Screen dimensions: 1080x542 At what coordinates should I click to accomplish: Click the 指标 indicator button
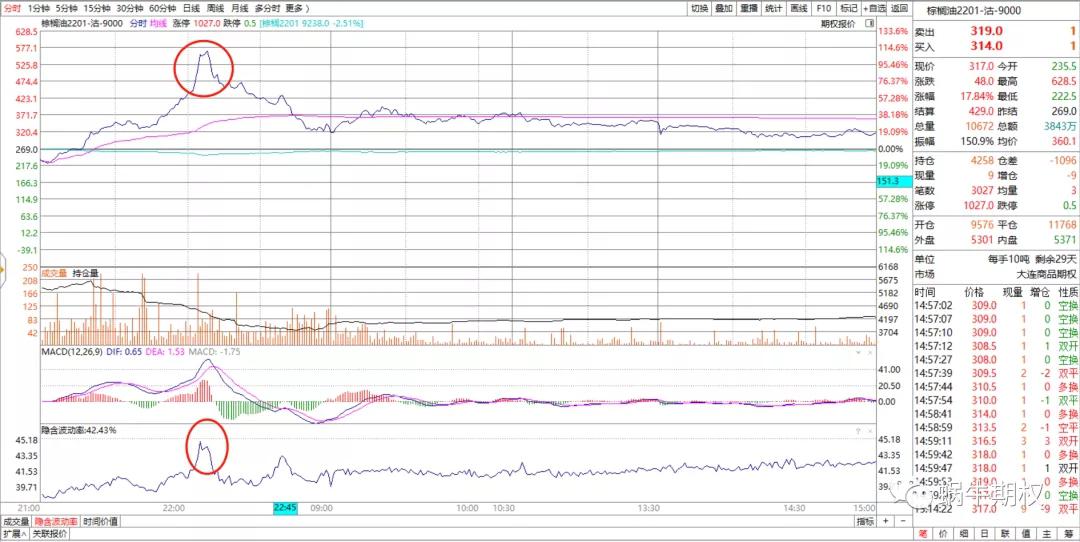865,521
